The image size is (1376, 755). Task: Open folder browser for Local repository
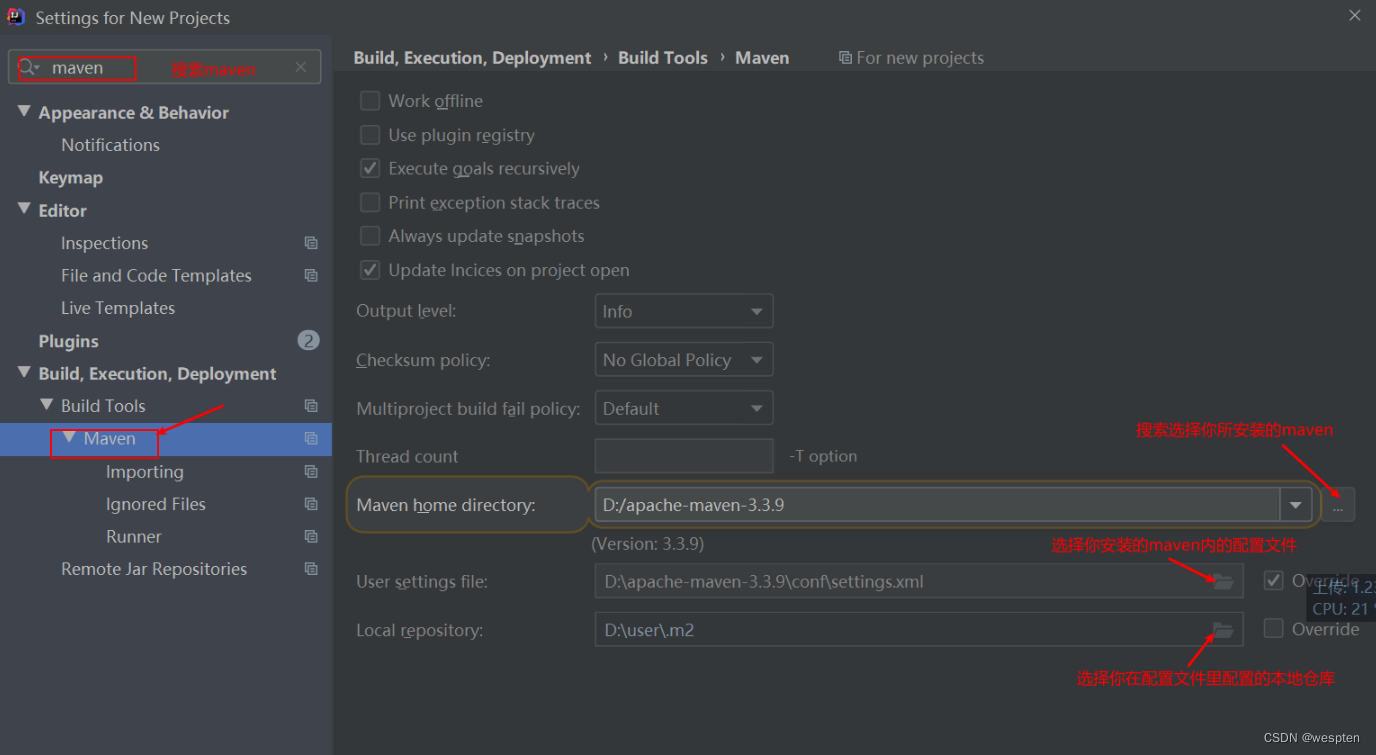coord(1223,630)
